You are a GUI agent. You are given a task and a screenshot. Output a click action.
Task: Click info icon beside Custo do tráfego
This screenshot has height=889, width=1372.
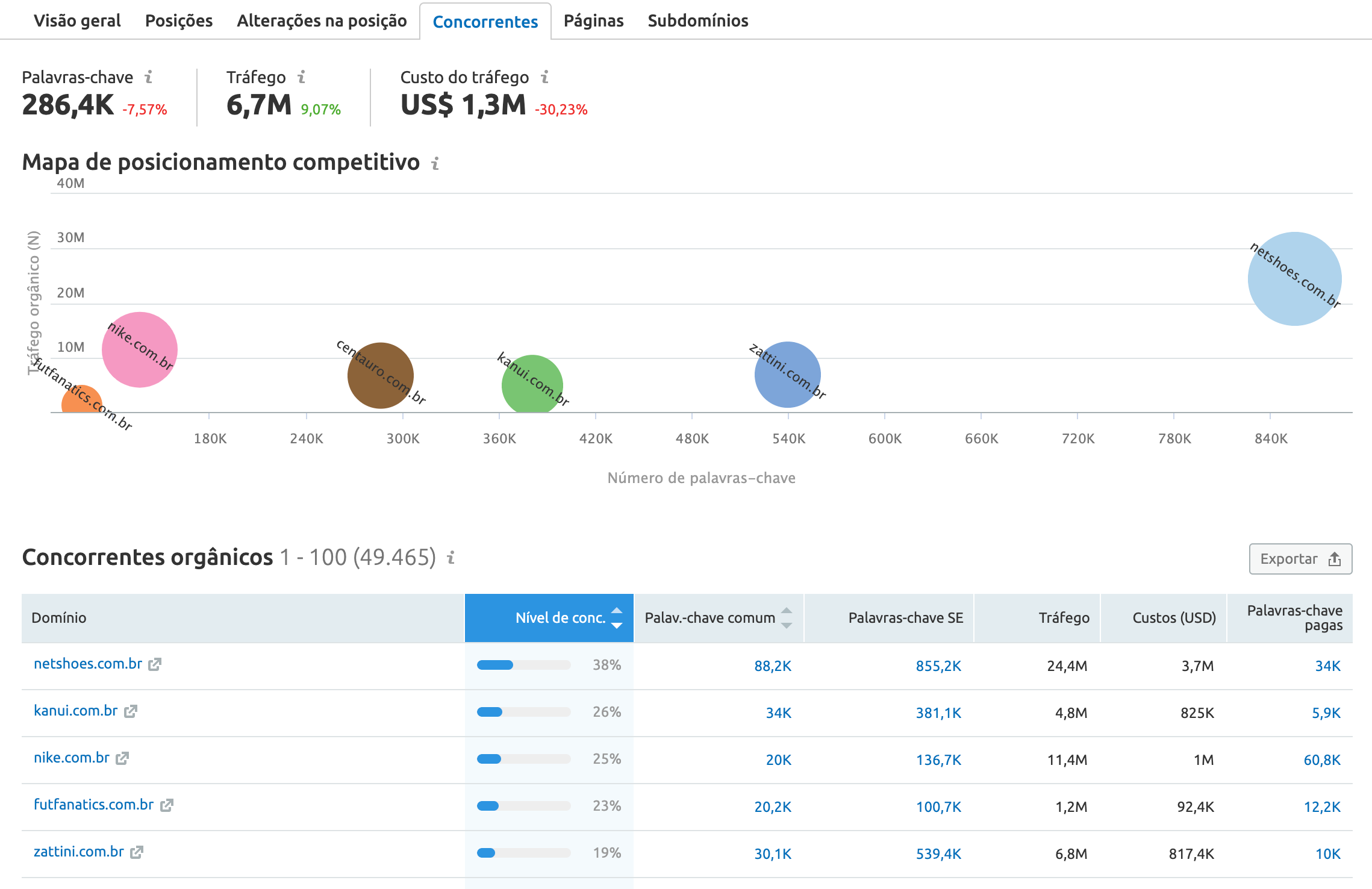545,77
